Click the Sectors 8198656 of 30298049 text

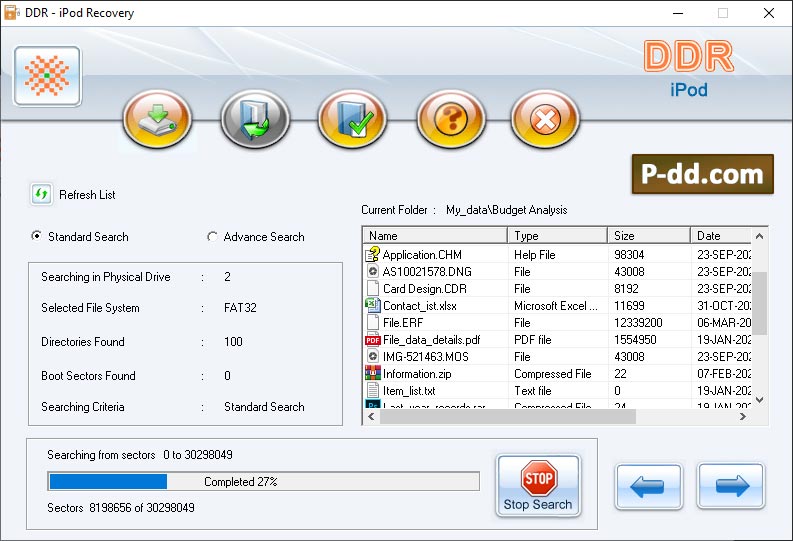coord(121,508)
